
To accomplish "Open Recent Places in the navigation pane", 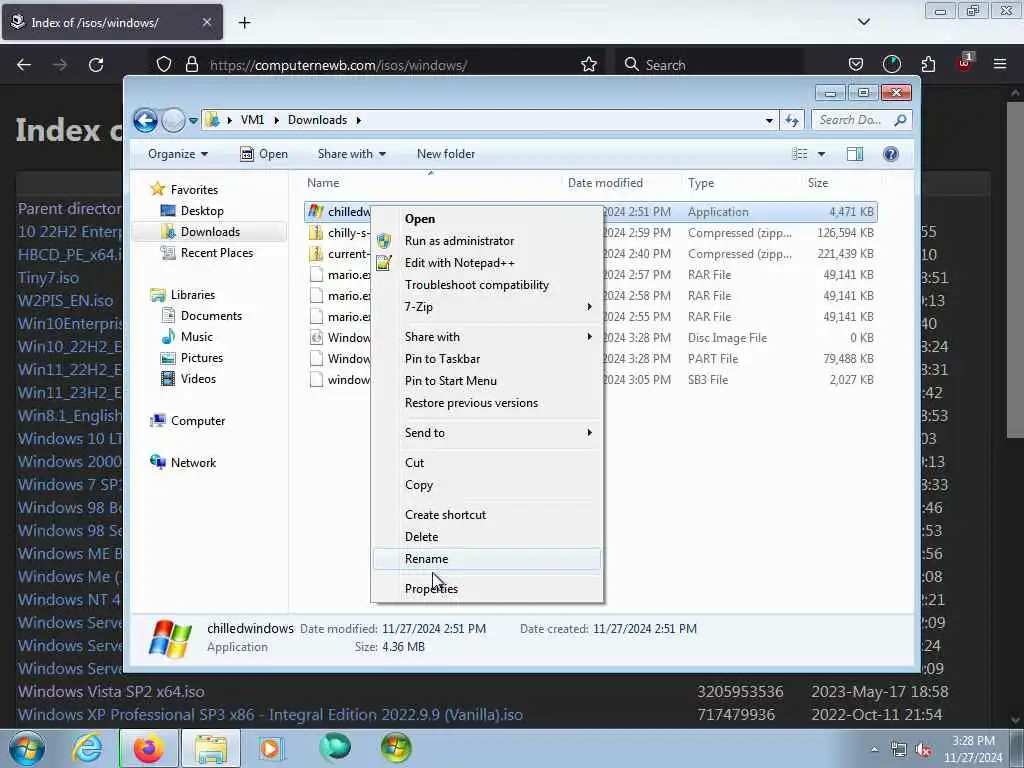I will [x=206, y=253].
